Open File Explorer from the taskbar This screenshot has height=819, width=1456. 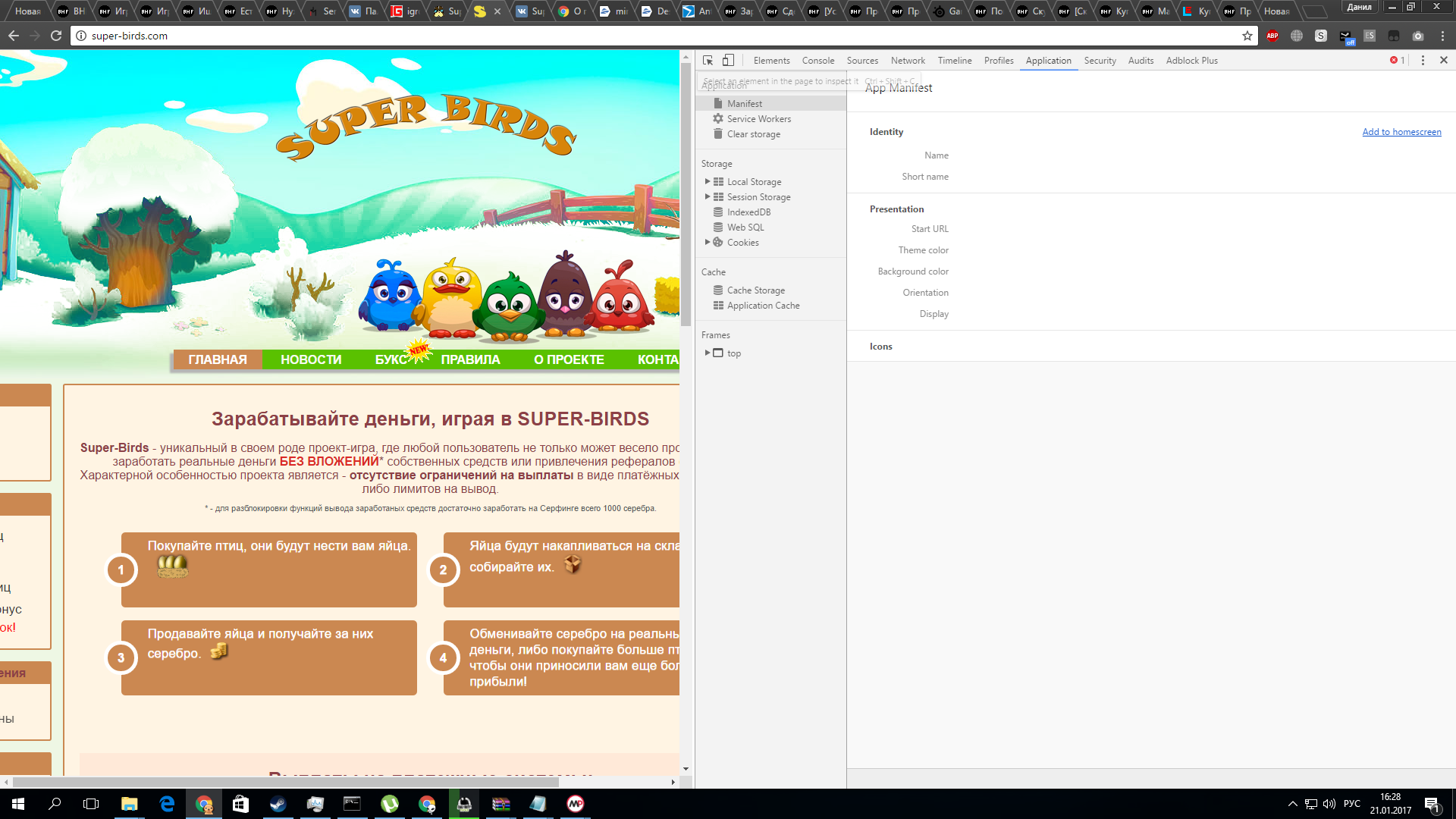[x=129, y=804]
